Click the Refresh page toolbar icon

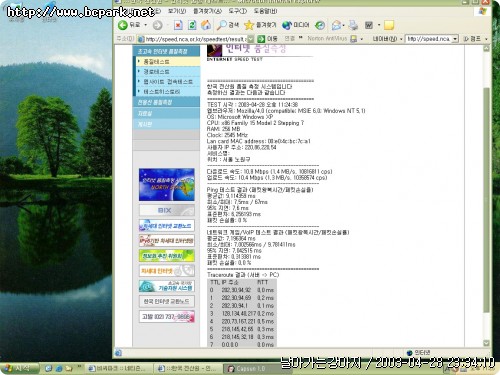tap(192, 25)
